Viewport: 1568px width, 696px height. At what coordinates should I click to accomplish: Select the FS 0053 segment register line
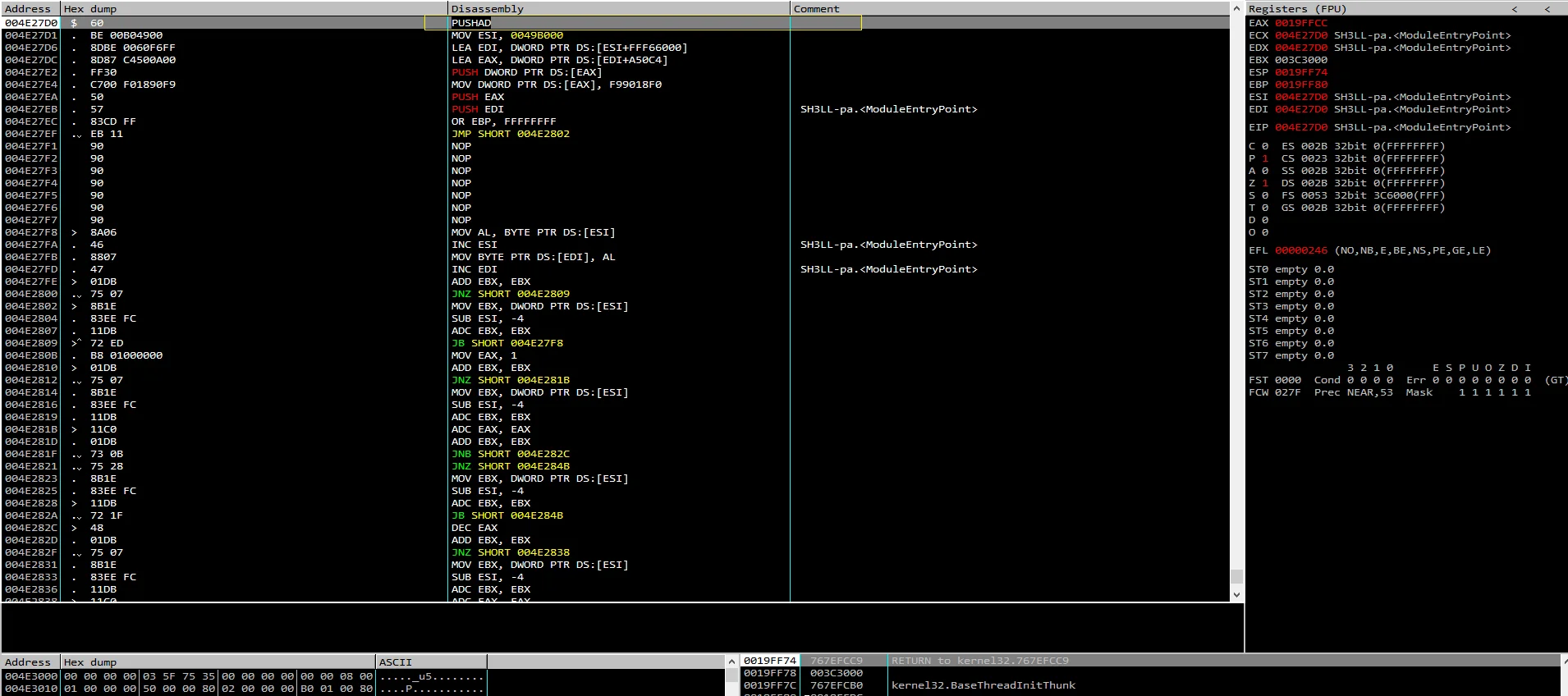[x=1364, y=195]
